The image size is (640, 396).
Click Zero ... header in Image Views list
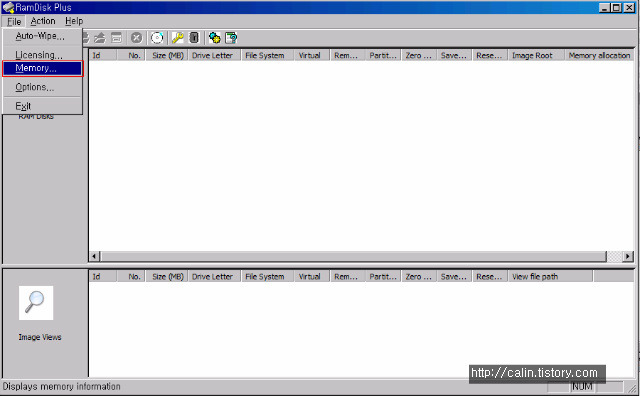(x=419, y=276)
